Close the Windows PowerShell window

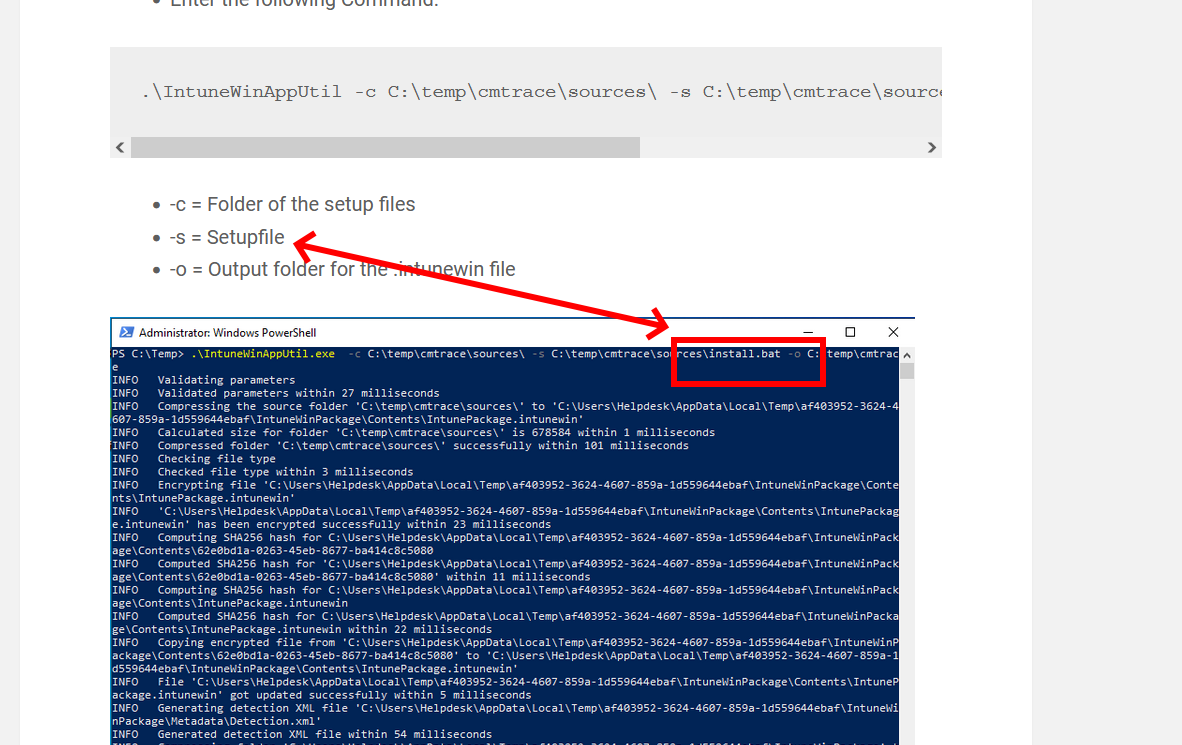(893, 333)
